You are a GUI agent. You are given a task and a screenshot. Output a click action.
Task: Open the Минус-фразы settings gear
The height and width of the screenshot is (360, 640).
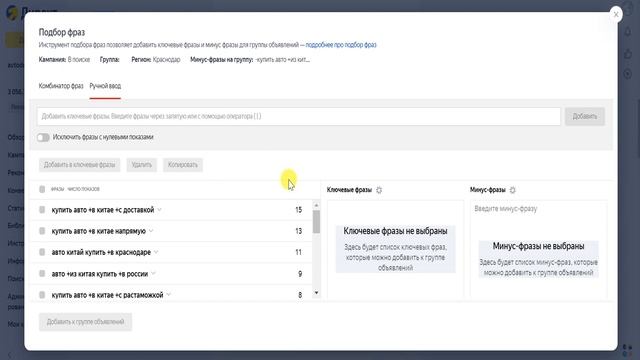513,190
